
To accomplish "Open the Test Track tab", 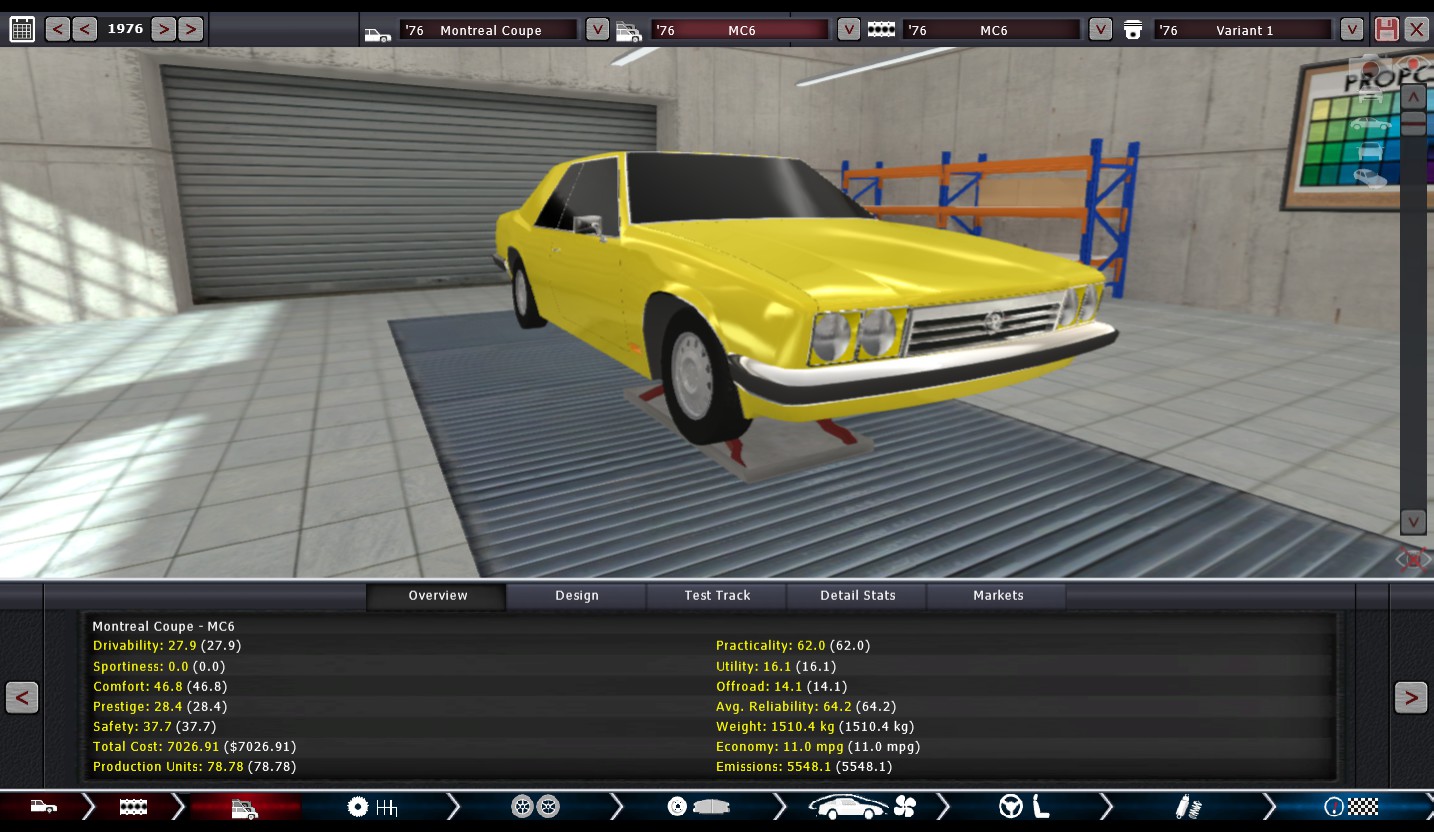I will (x=717, y=596).
